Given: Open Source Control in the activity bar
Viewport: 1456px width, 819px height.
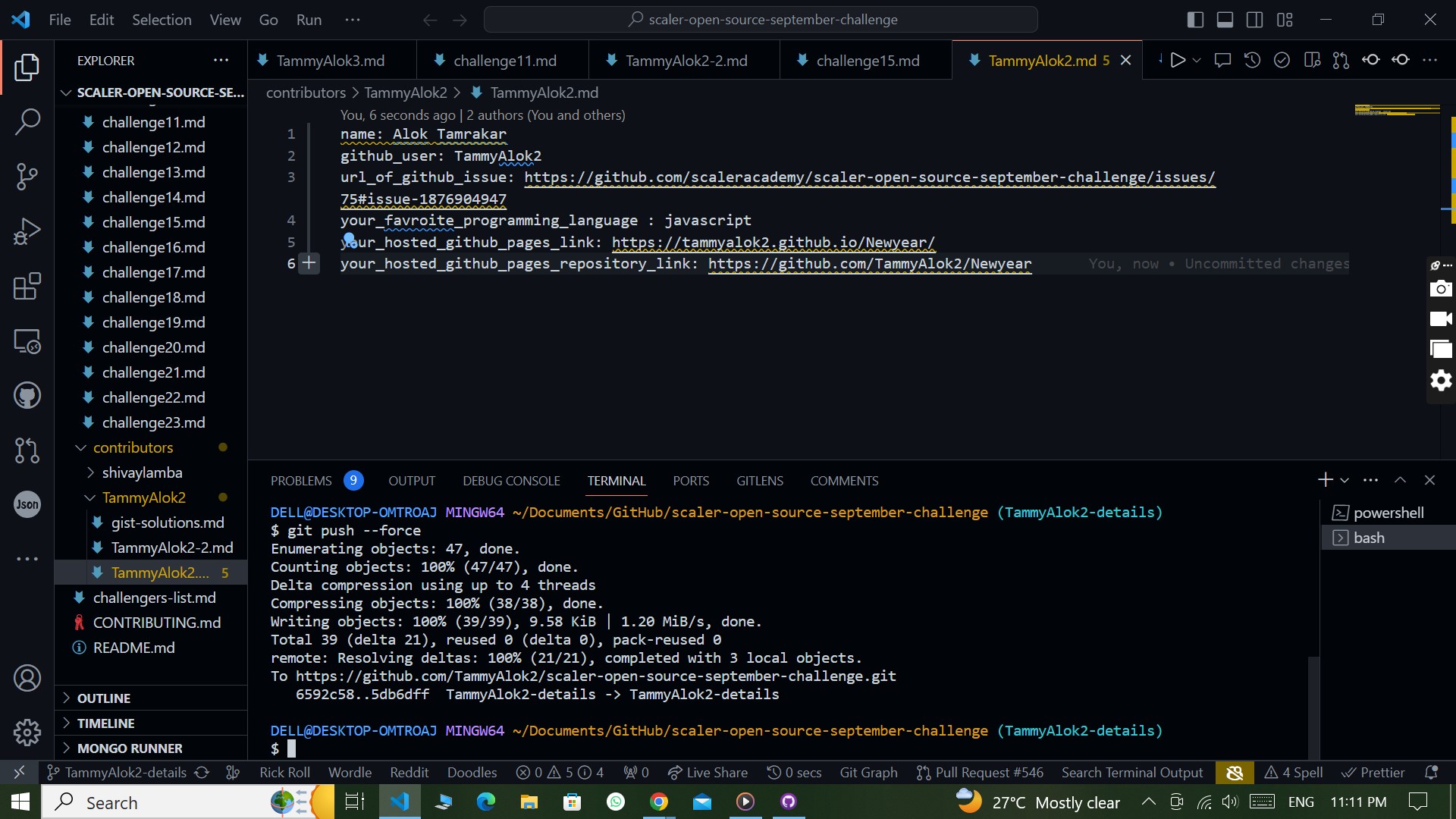Looking at the screenshot, I should pos(27,176).
